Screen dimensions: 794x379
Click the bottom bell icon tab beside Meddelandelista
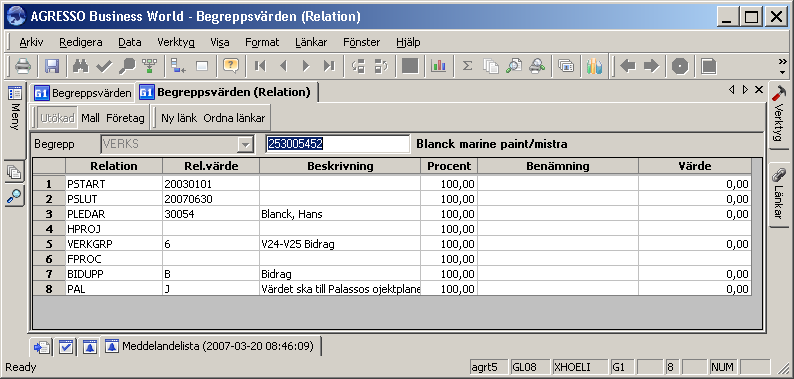click(90, 347)
